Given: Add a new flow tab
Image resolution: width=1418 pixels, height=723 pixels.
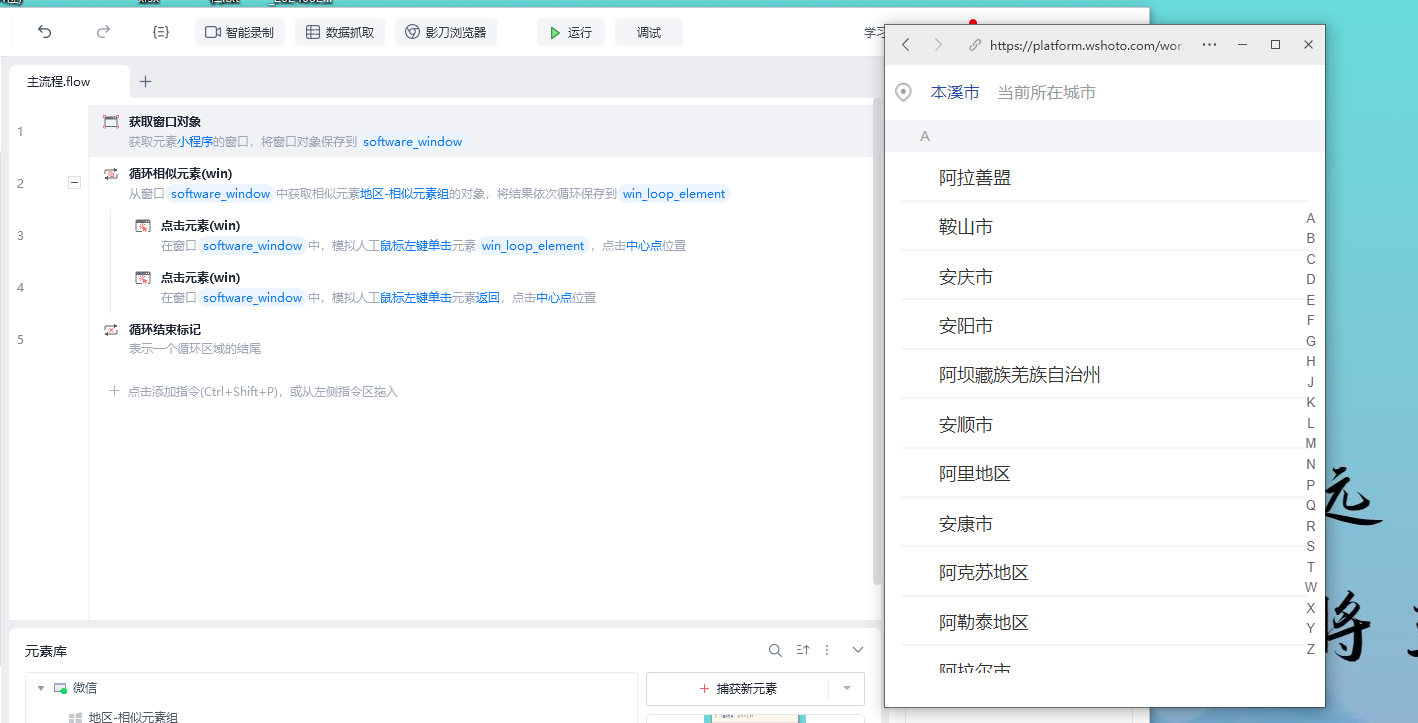Looking at the screenshot, I should coord(145,81).
